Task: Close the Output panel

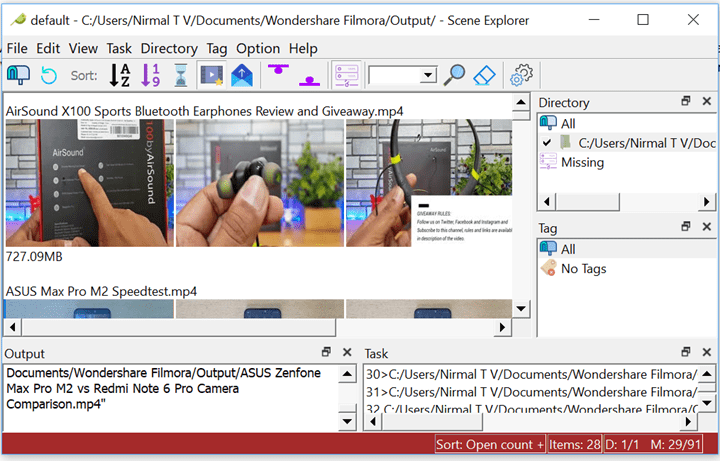Action: point(347,352)
